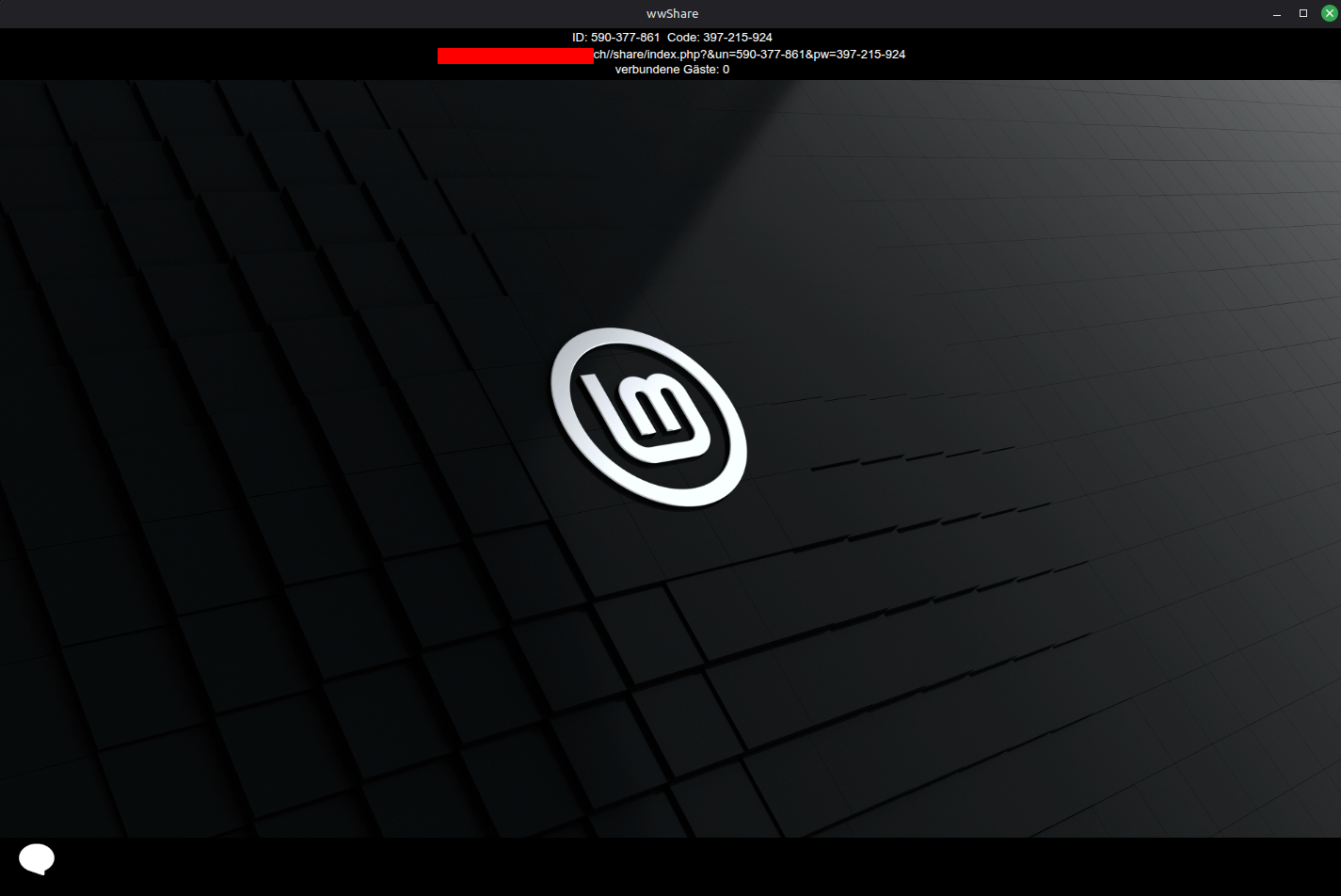The image size is (1341, 896).
Task: Click the 'Code:' label text
Action: pos(683,38)
